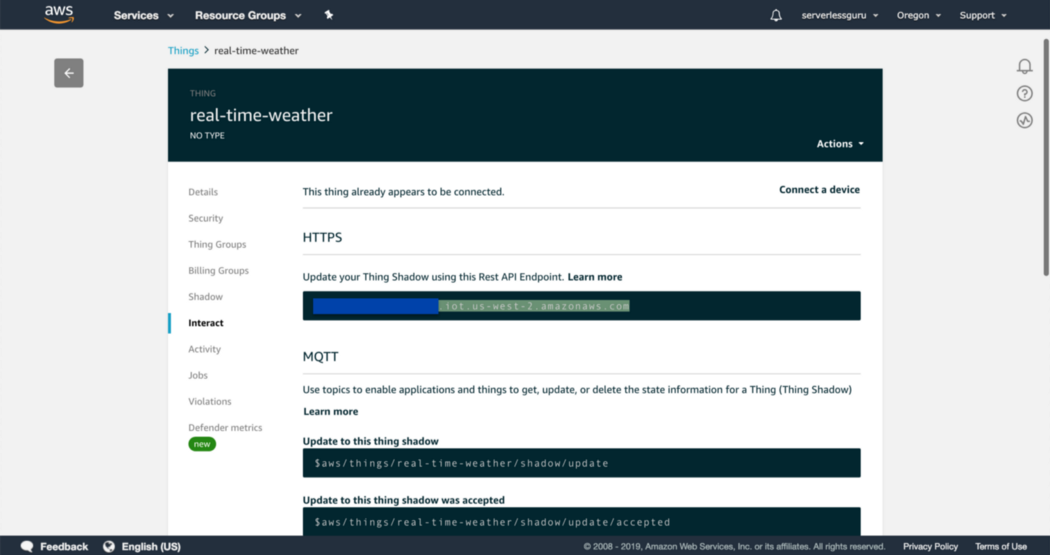
Task: Click Learn more link under HTTPS
Action: pyautogui.click(x=595, y=277)
